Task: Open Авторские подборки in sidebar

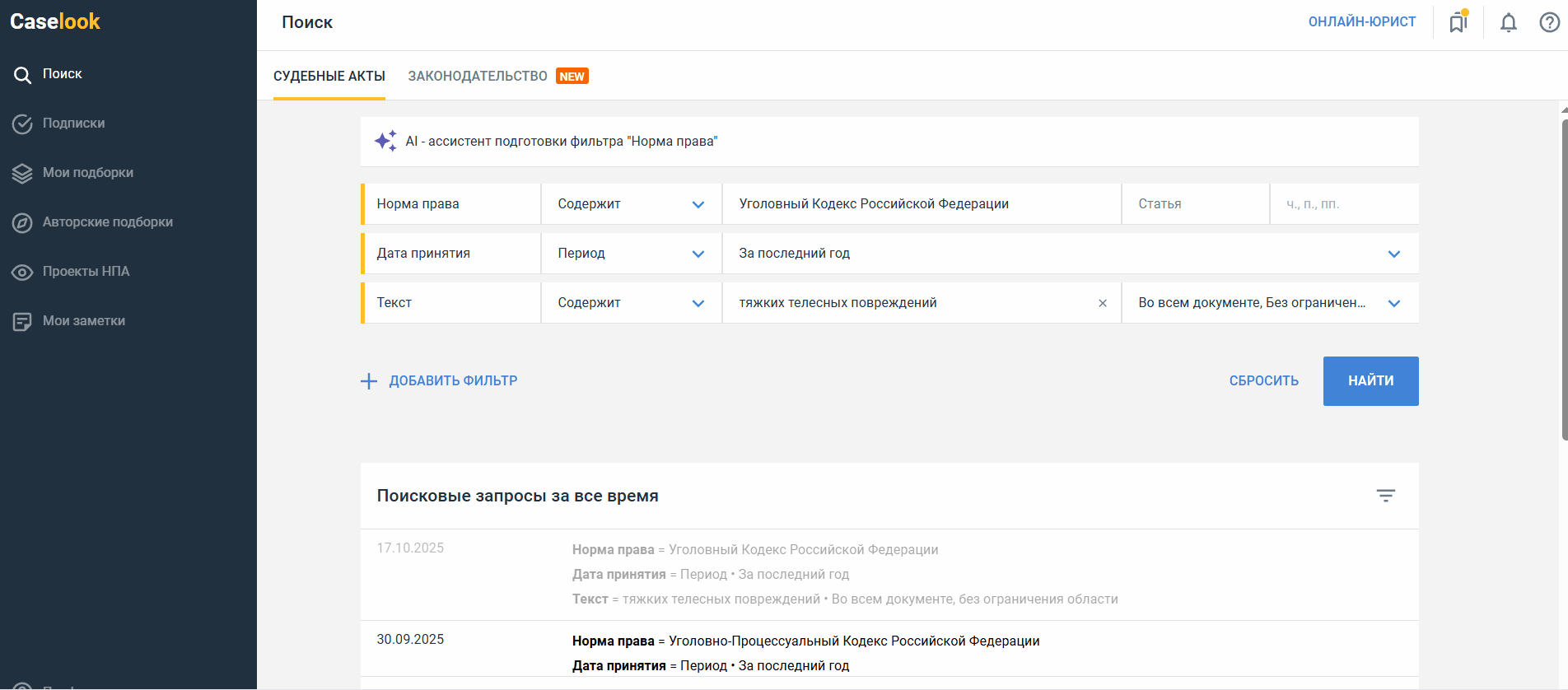Action: (x=107, y=222)
